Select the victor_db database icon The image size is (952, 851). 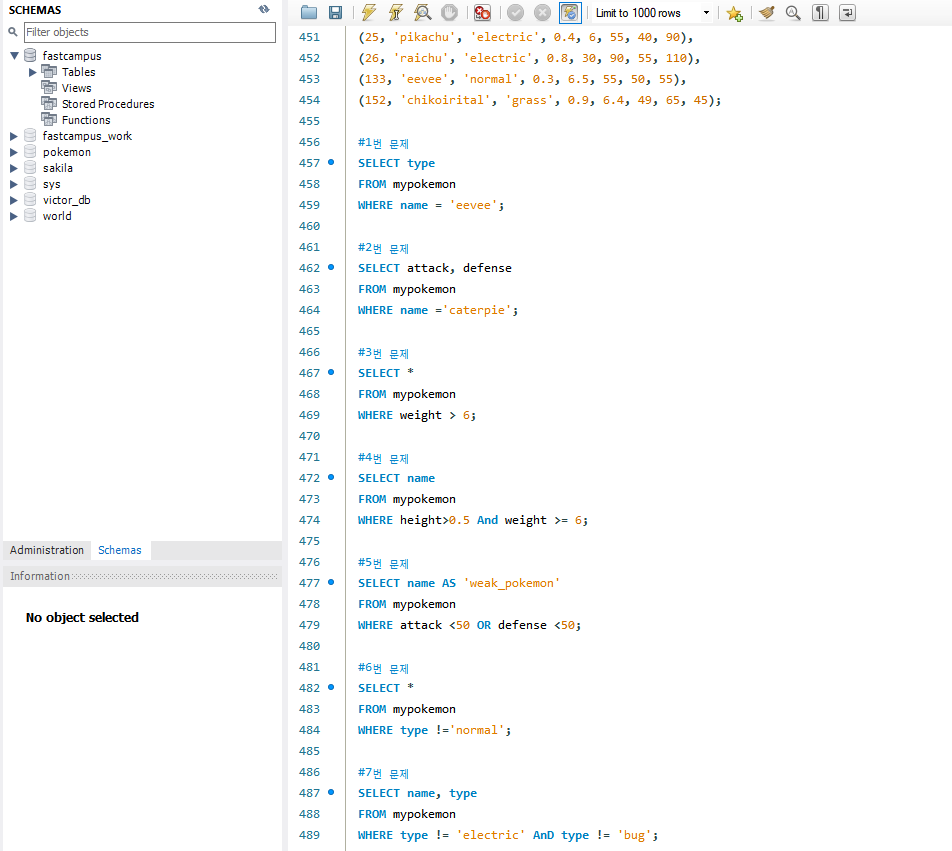[x=30, y=200]
